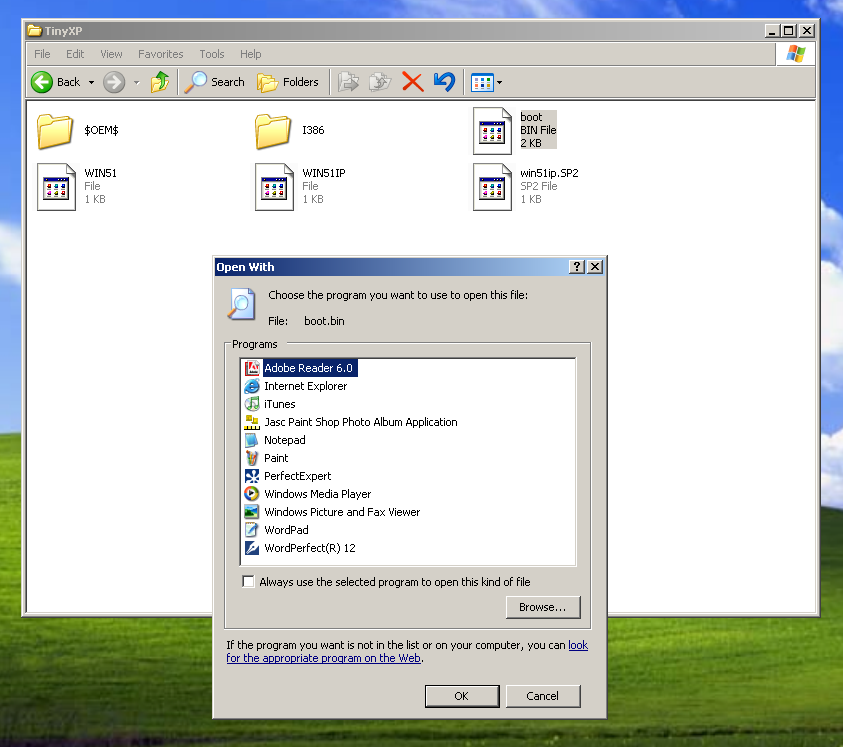Screen dimensions: 843x747
Task: Click the 'win51ip.SP2' file name text
Action: pyautogui.click(x=549, y=173)
